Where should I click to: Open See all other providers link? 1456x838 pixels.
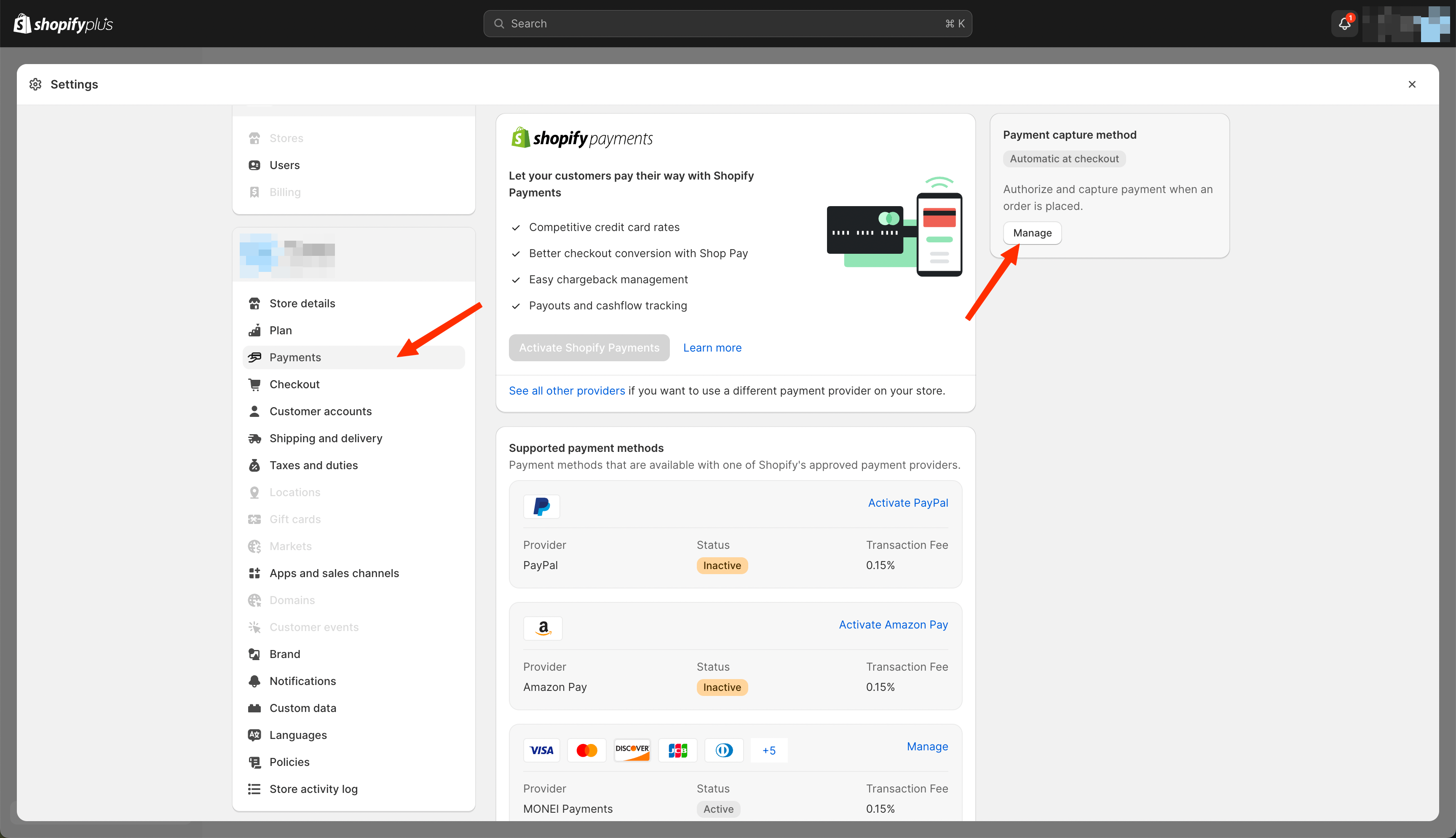tap(566, 391)
